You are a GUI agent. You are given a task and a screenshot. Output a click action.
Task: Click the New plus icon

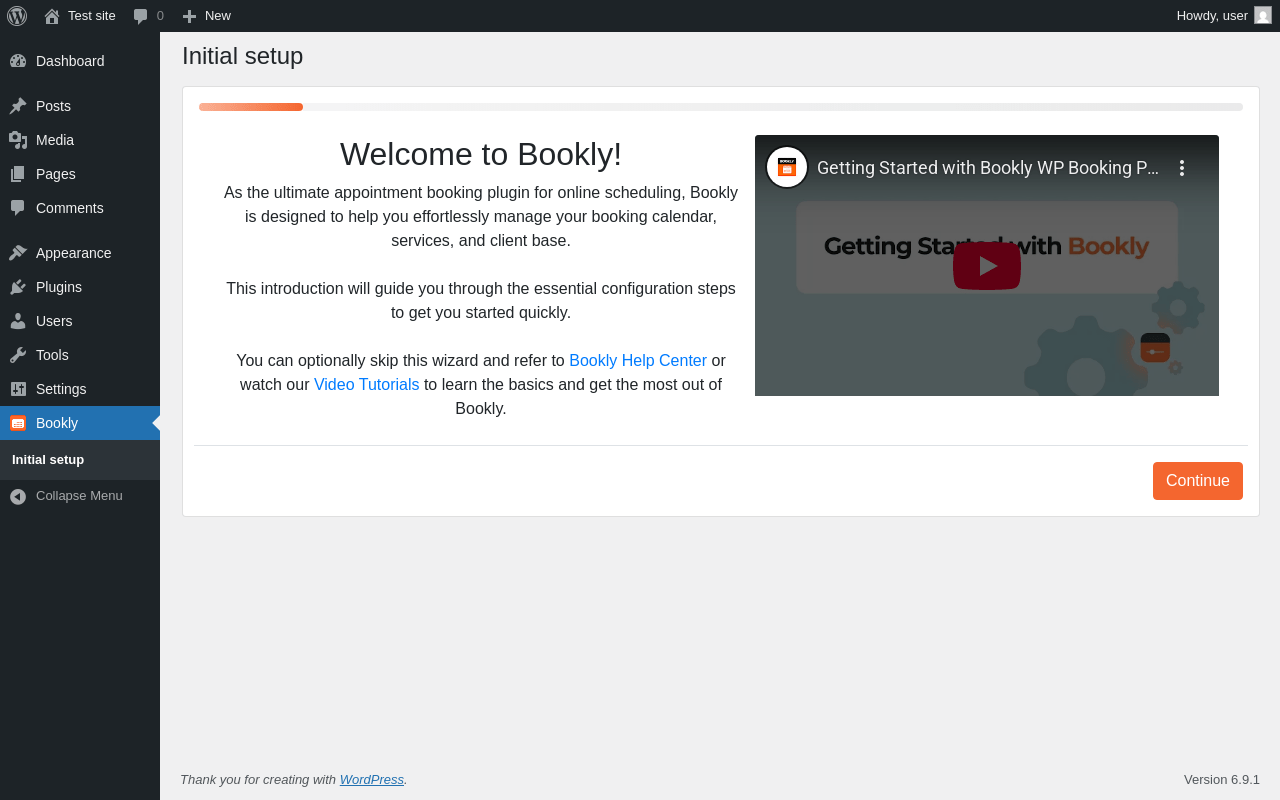pyautogui.click(x=189, y=16)
